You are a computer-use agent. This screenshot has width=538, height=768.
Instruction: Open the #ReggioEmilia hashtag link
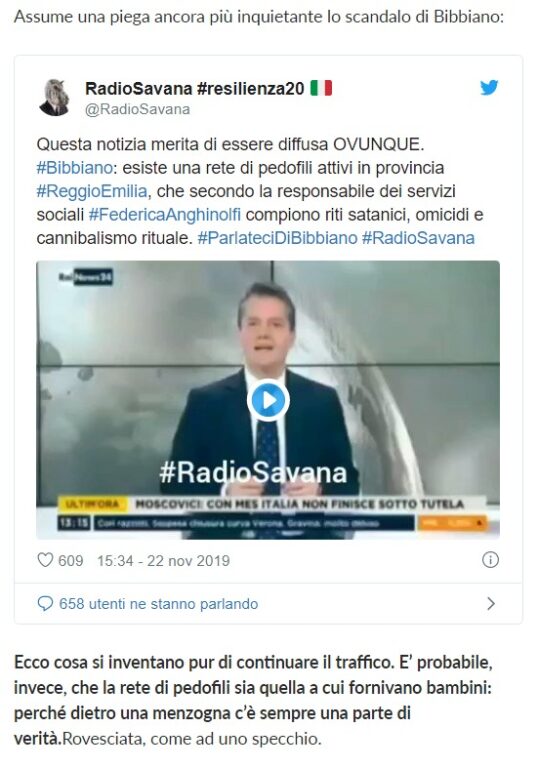[92, 191]
